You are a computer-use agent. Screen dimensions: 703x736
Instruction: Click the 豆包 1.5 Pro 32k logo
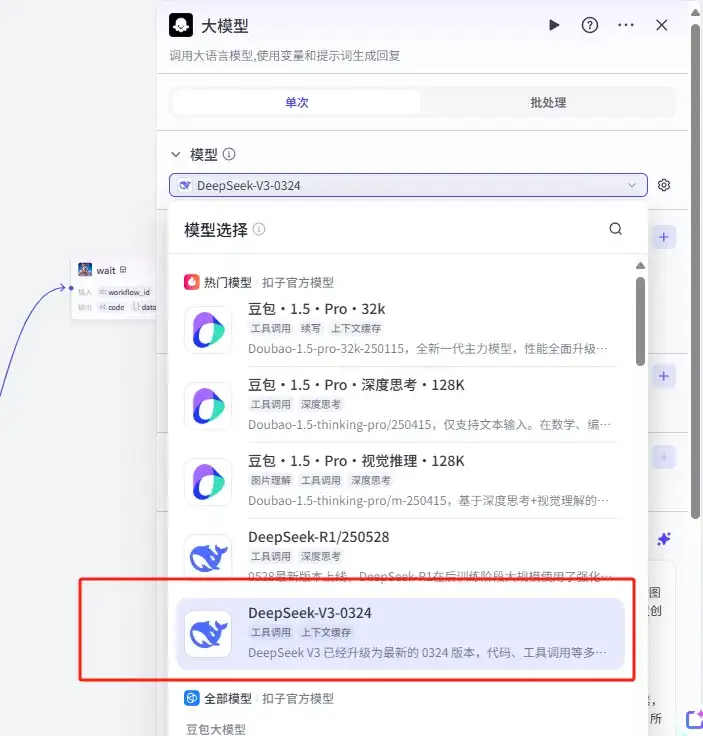click(x=208, y=330)
